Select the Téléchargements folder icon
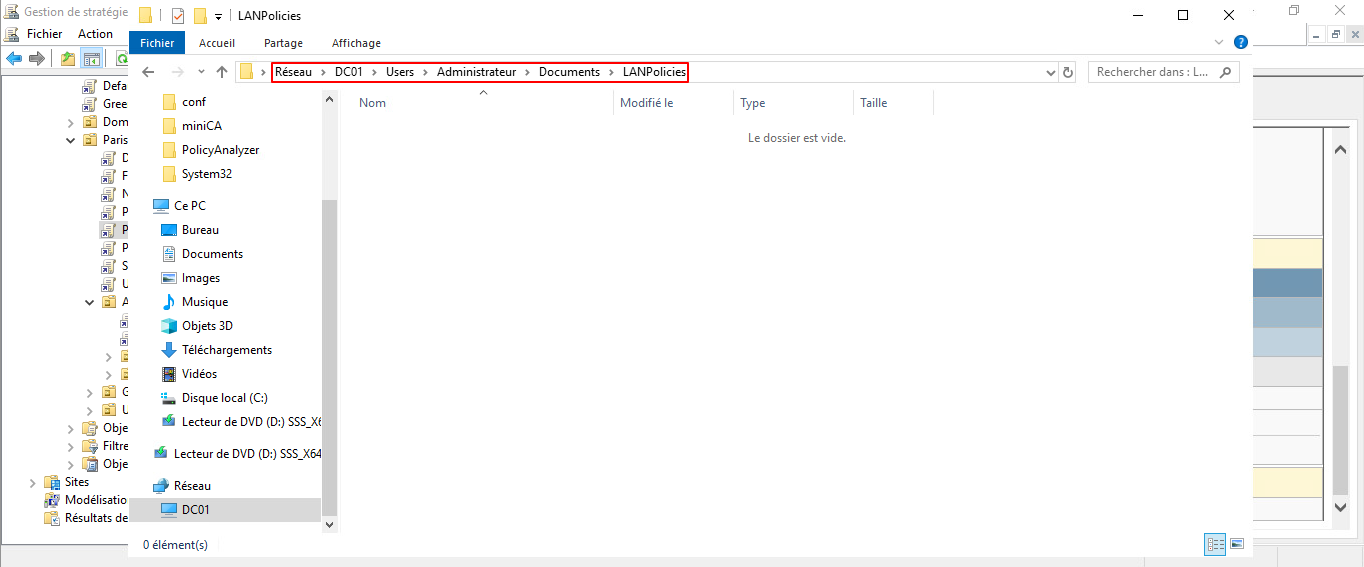Image resolution: width=1364 pixels, height=567 pixels. click(169, 350)
